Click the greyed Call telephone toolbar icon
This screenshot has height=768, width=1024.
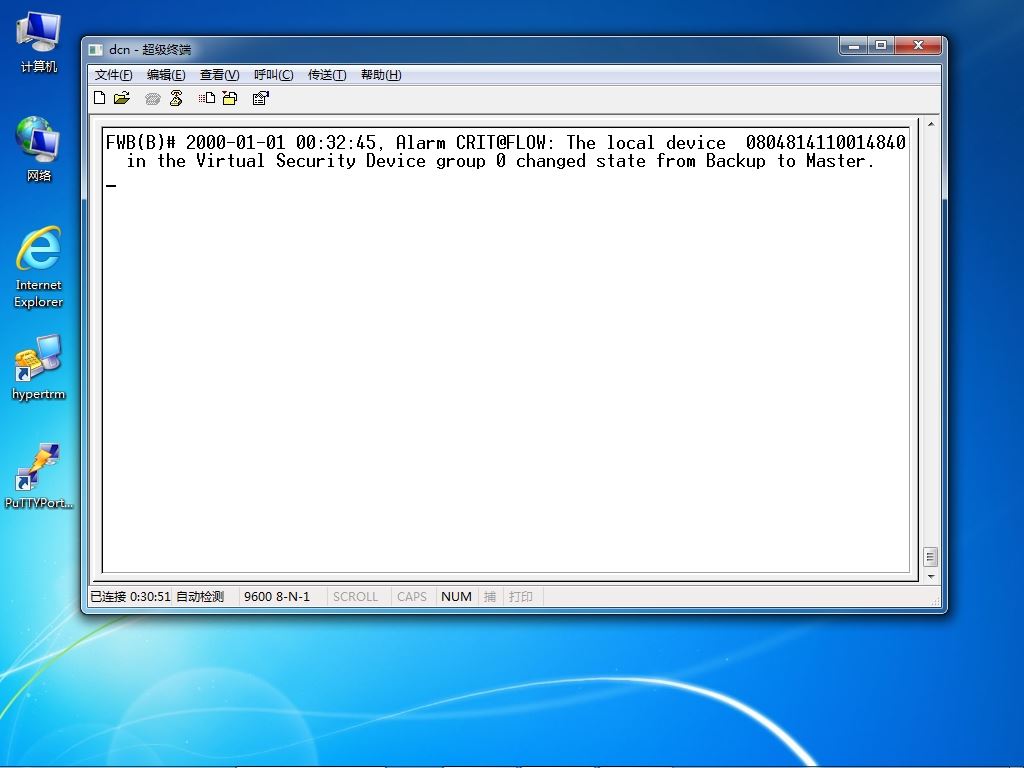point(153,99)
